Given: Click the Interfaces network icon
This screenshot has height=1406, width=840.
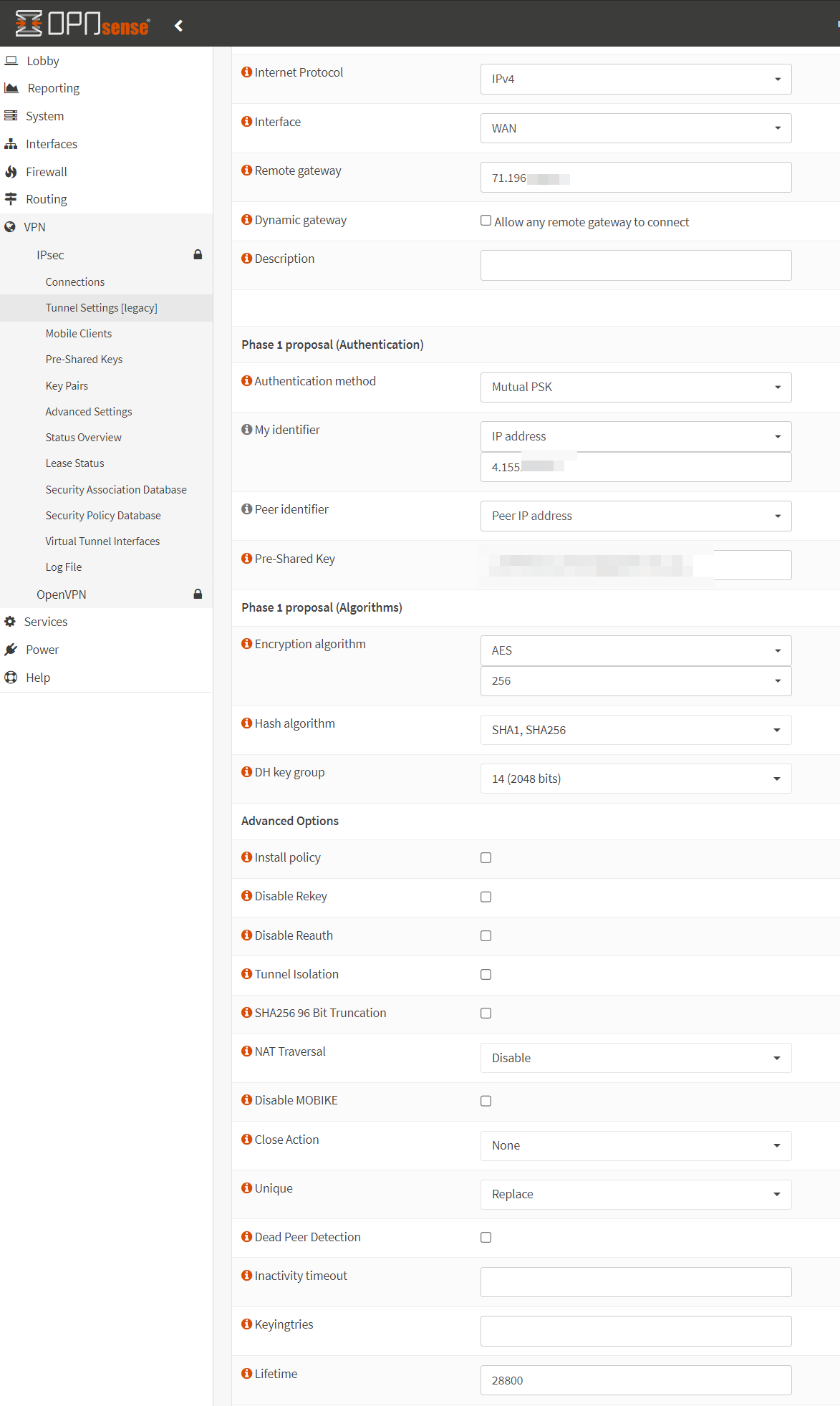Looking at the screenshot, I should [x=11, y=144].
